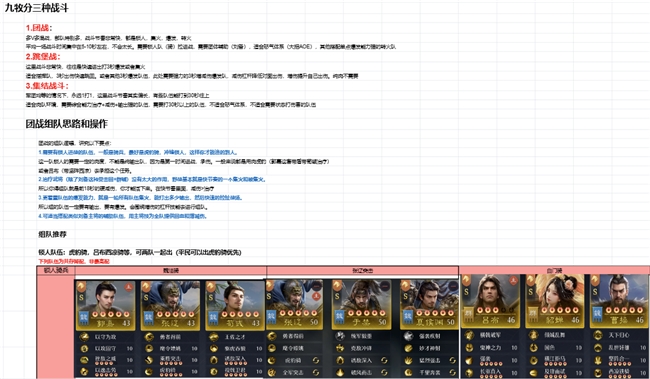This screenshot has width=650, height=379.
Task: Click the red round badge on 郭嘉 portrait
Action: (129, 287)
